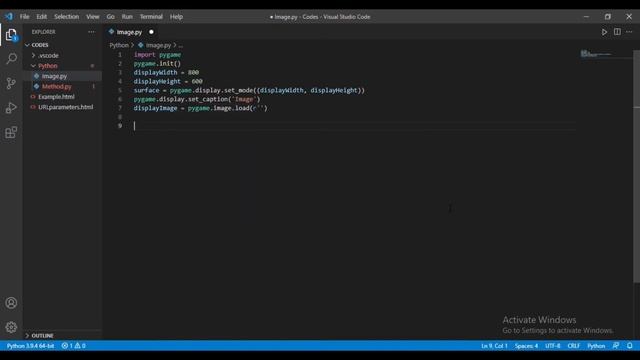Open Method.py in the explorer tree

(57, 87)
